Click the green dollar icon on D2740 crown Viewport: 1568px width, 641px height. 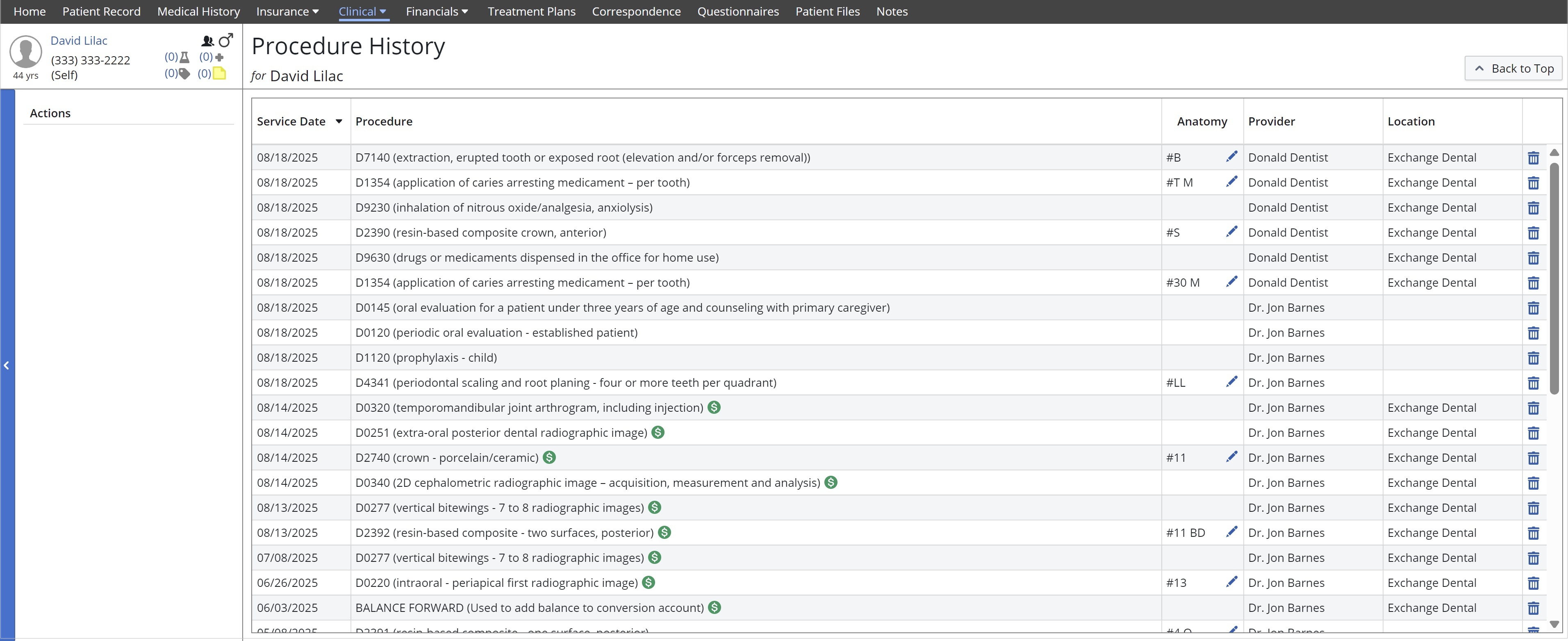pos(549,457)
